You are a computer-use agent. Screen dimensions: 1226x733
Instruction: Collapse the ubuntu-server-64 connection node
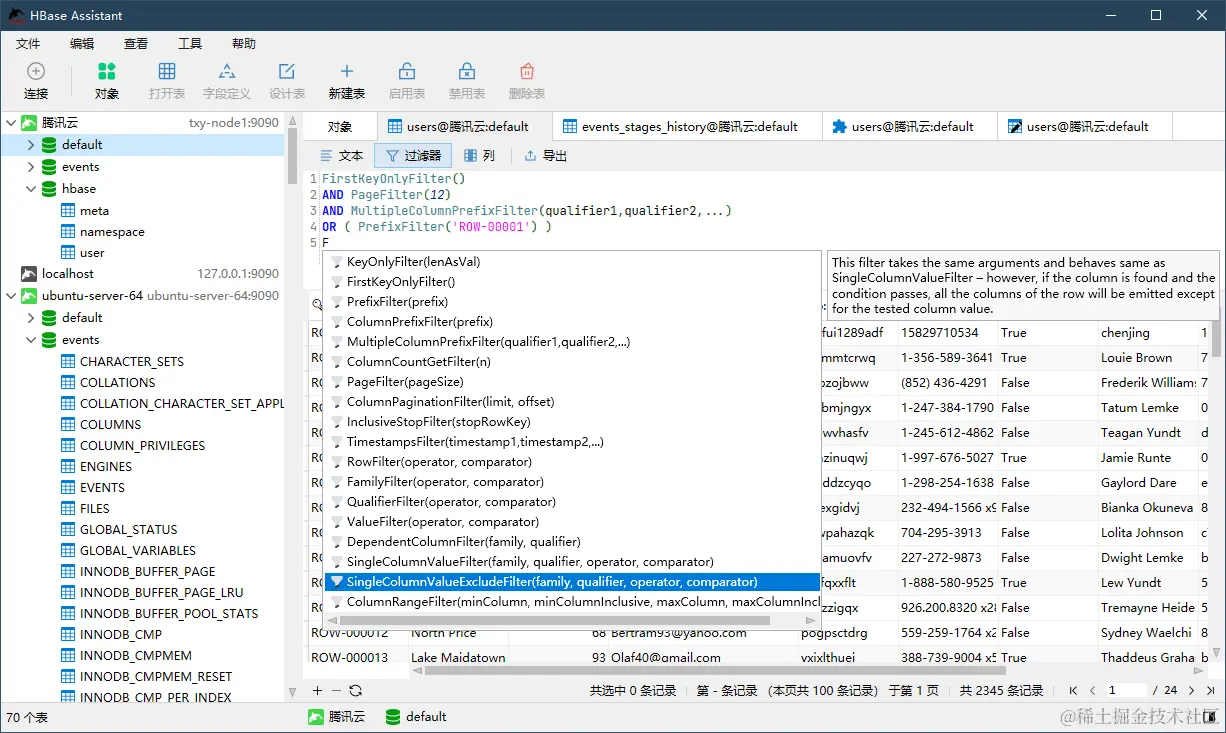[11, 296]
